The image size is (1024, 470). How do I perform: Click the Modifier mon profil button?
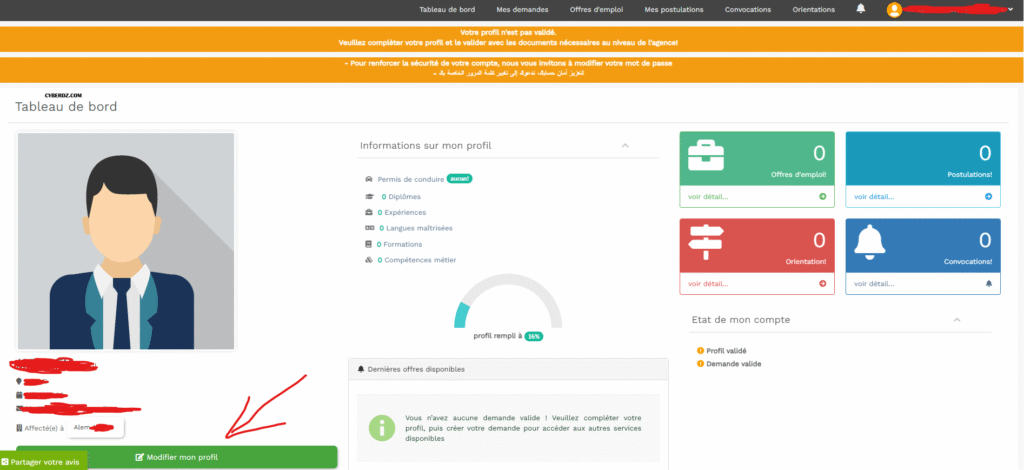176,458
